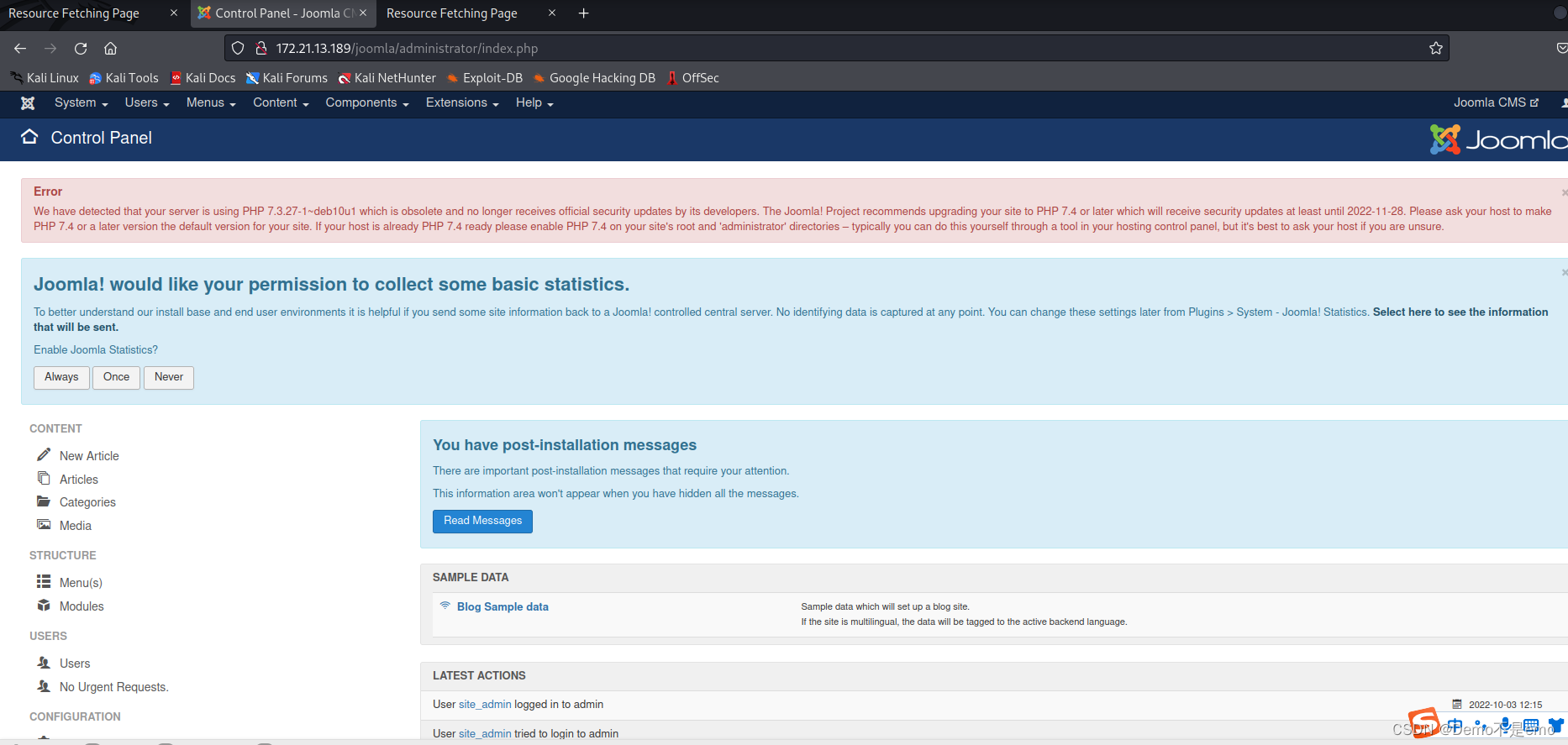Click the Articles stack icon
The height and width of the screenshot is (745, 1568).
point(44,478)
